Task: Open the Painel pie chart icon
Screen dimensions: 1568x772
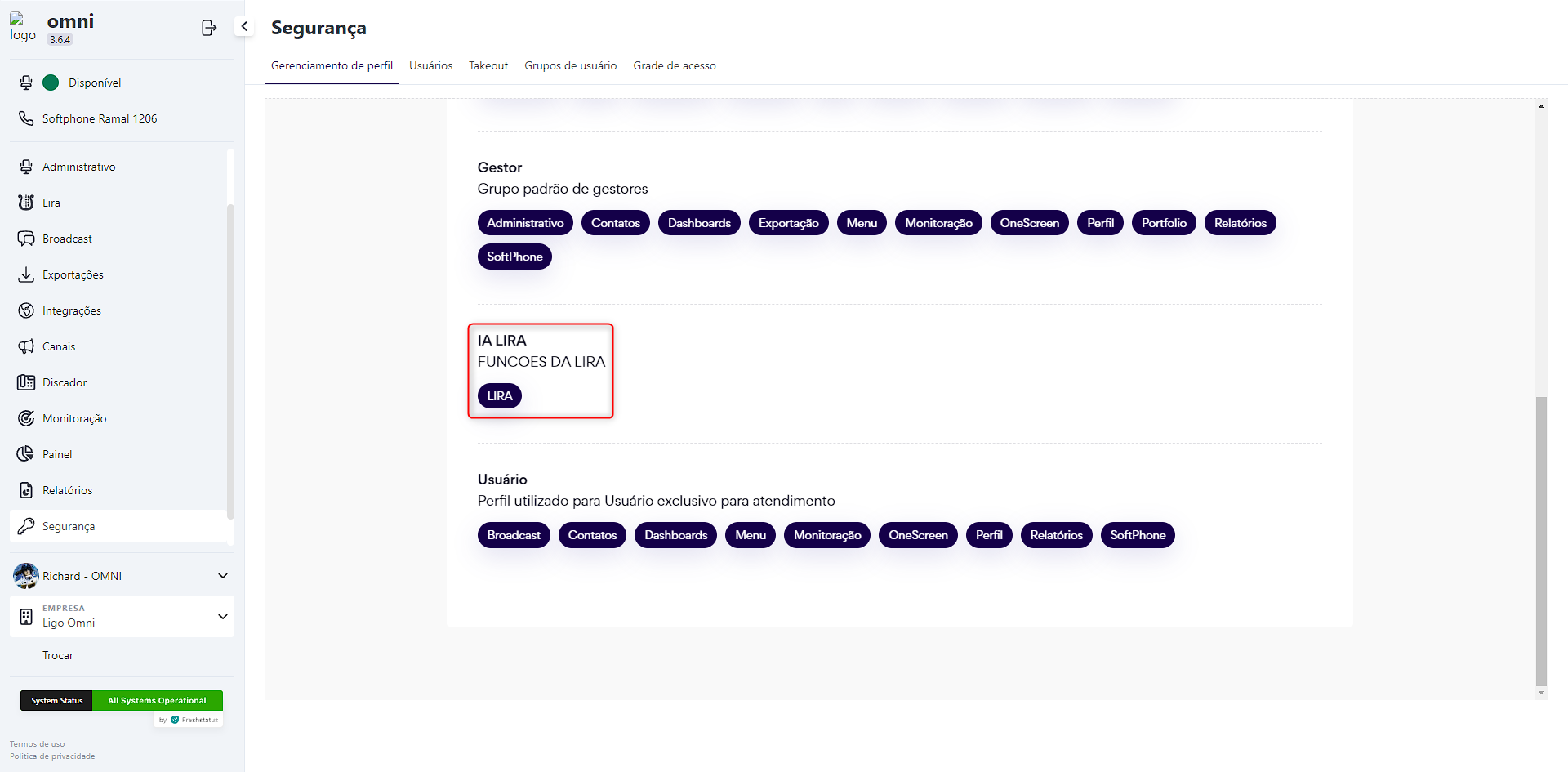Action: [26, 454]
